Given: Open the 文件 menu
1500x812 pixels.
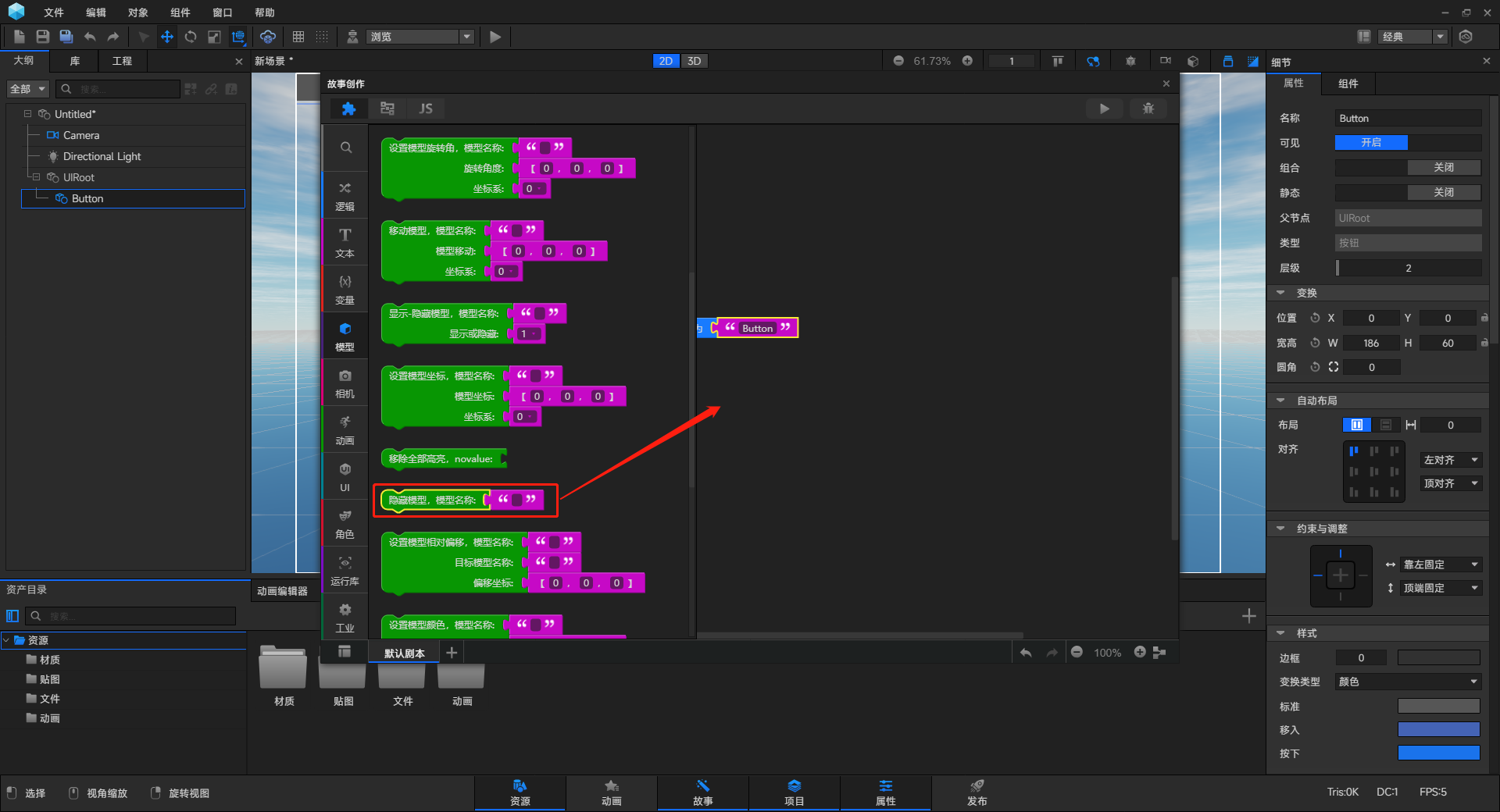Looking at the screenshot, I should pos(54,12).
